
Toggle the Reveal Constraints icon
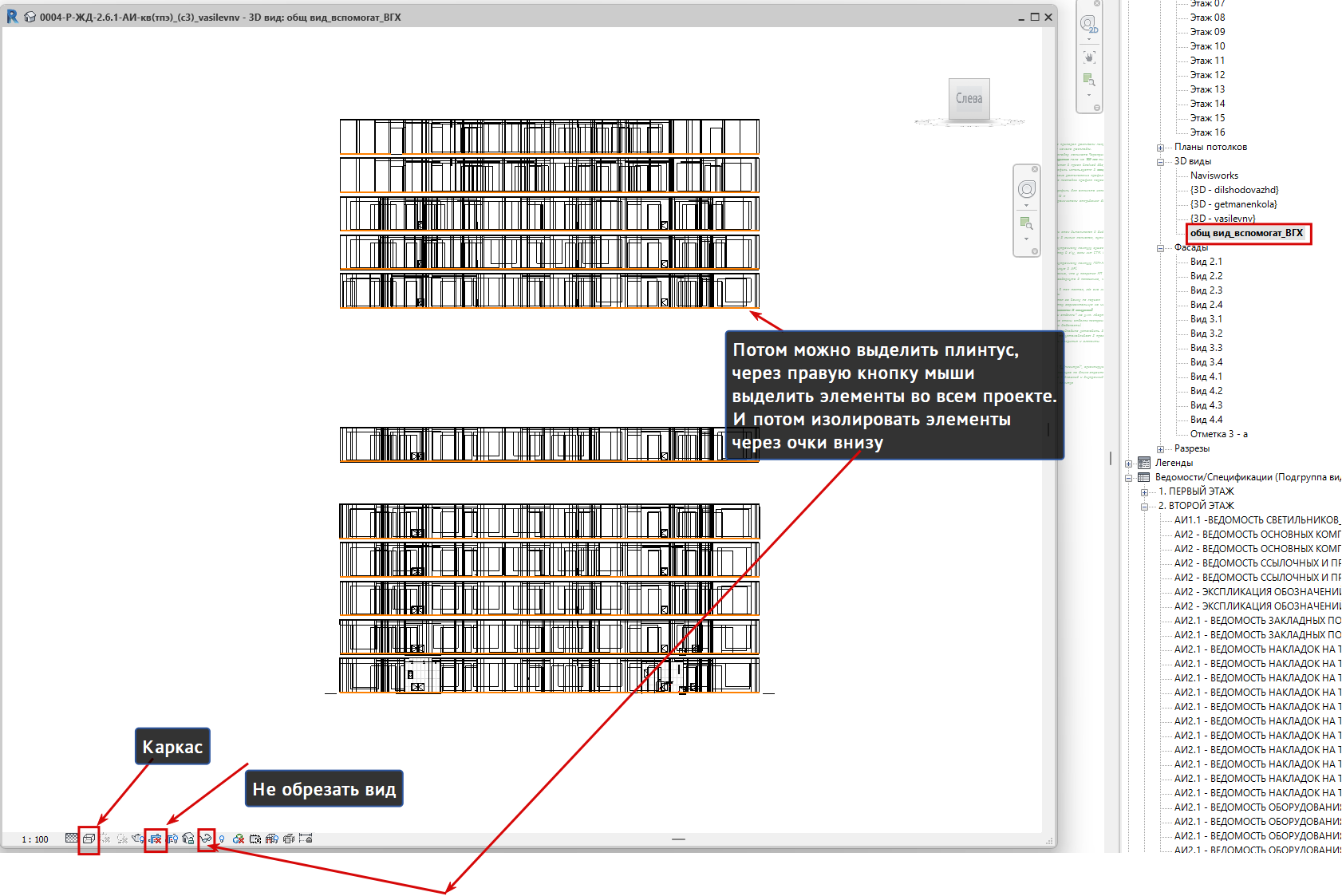click(x=306, y=839)
